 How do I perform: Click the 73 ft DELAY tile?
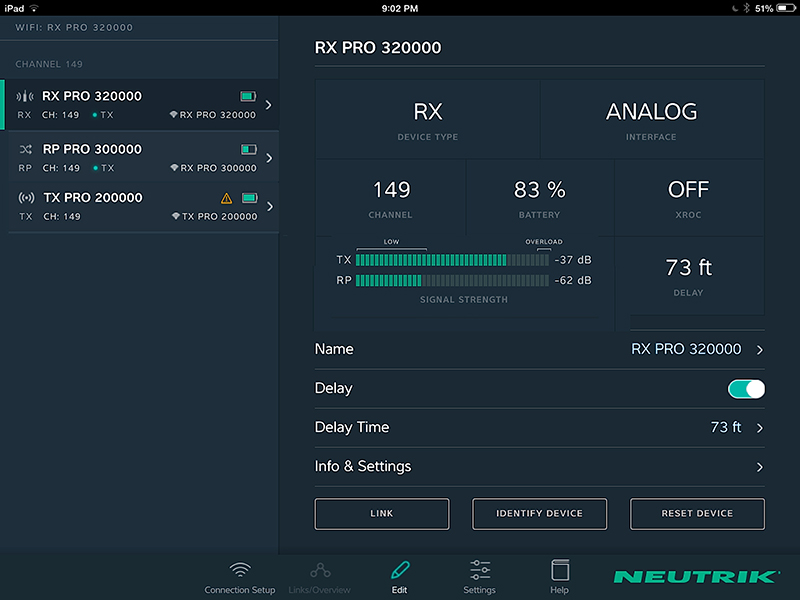[689, 276]
